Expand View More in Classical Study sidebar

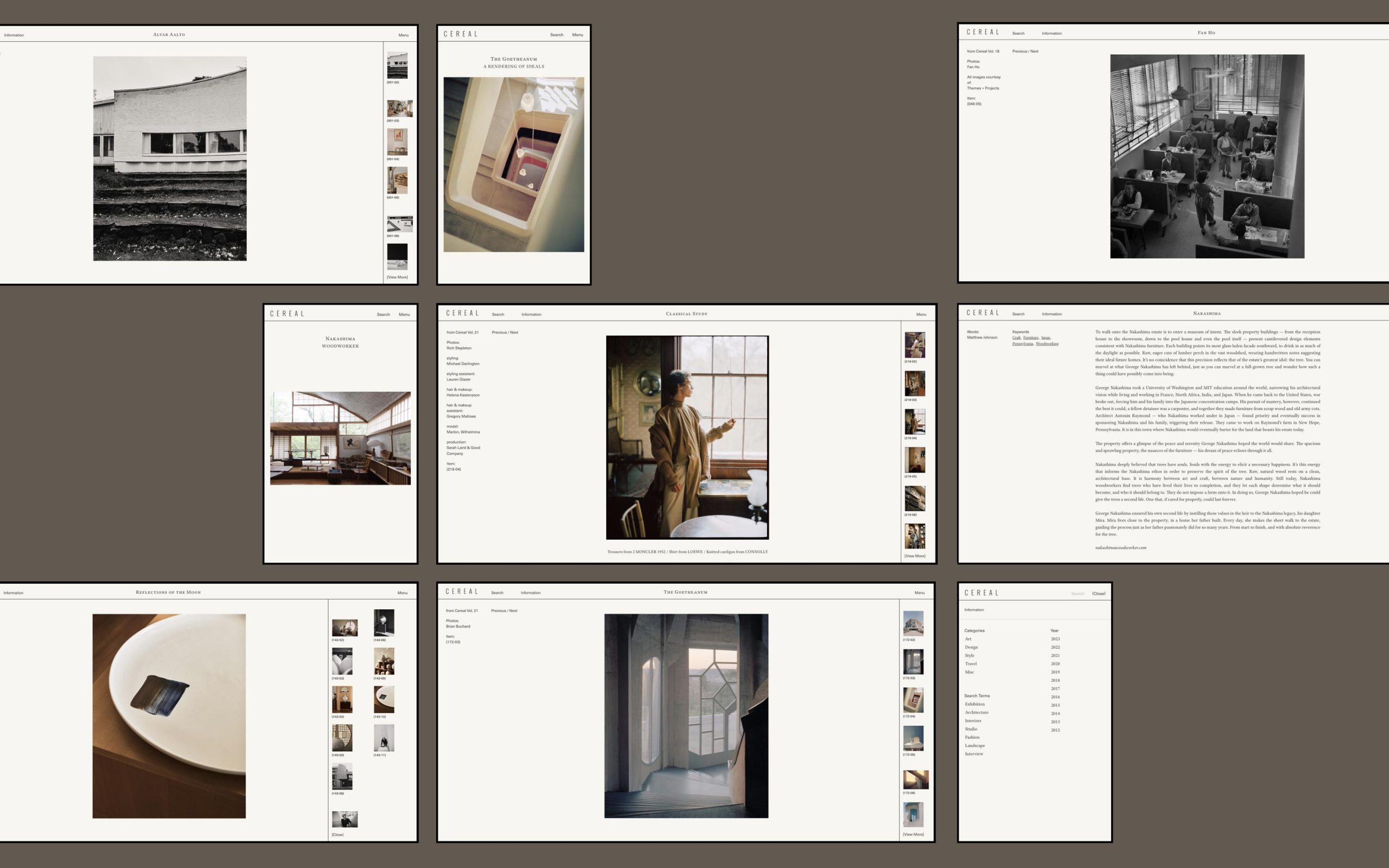coord(914,556)
